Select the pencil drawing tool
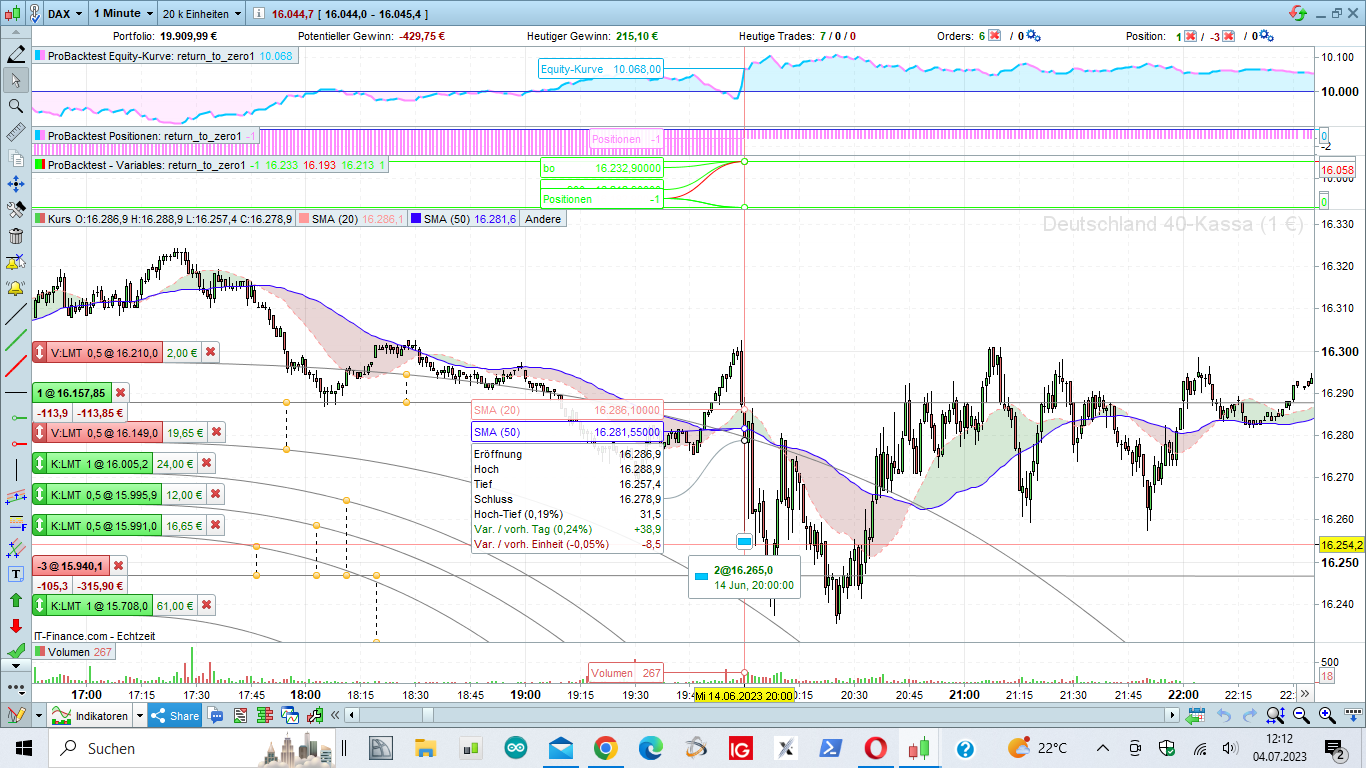 tap(15, 53)
